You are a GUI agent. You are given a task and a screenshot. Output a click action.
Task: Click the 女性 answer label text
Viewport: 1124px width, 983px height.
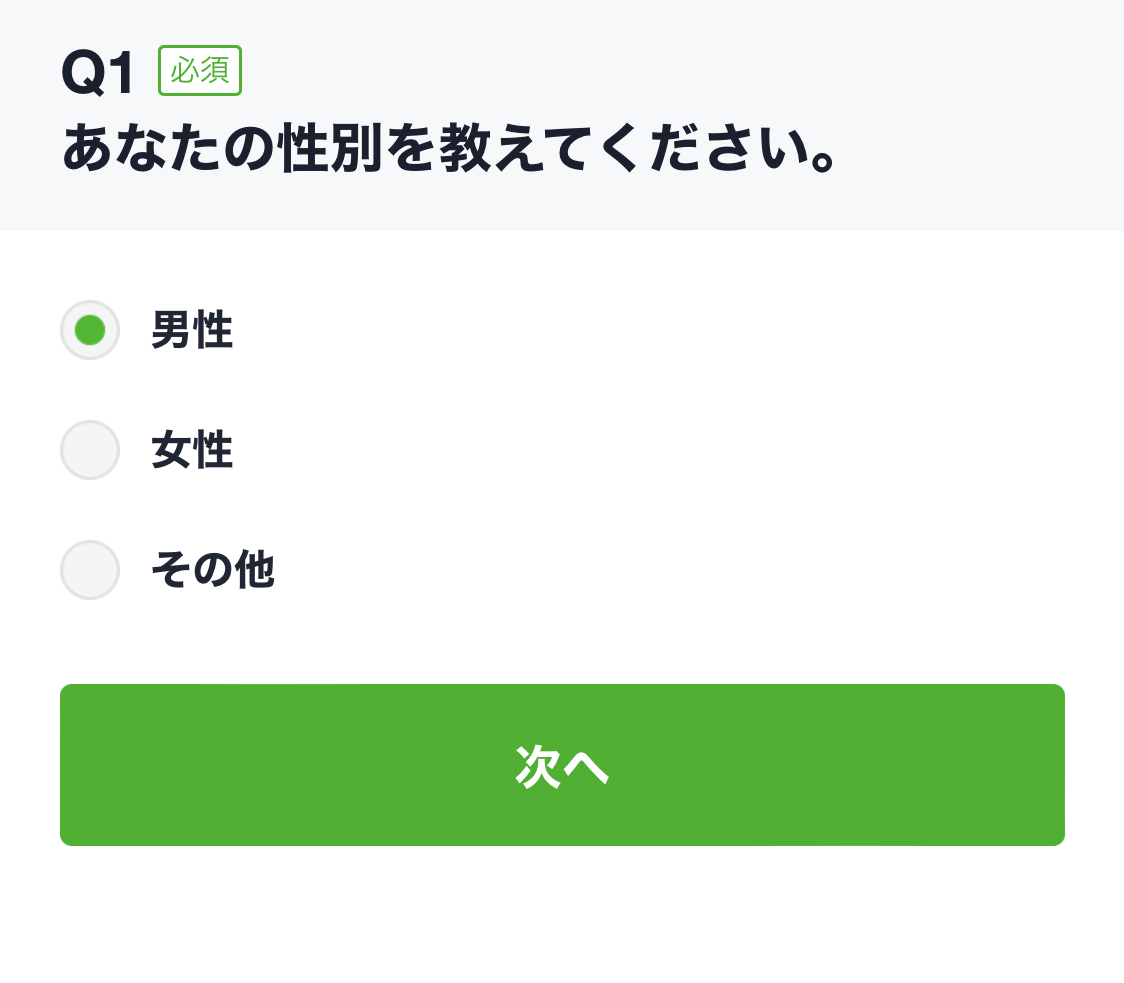click(x=191, y=450)
